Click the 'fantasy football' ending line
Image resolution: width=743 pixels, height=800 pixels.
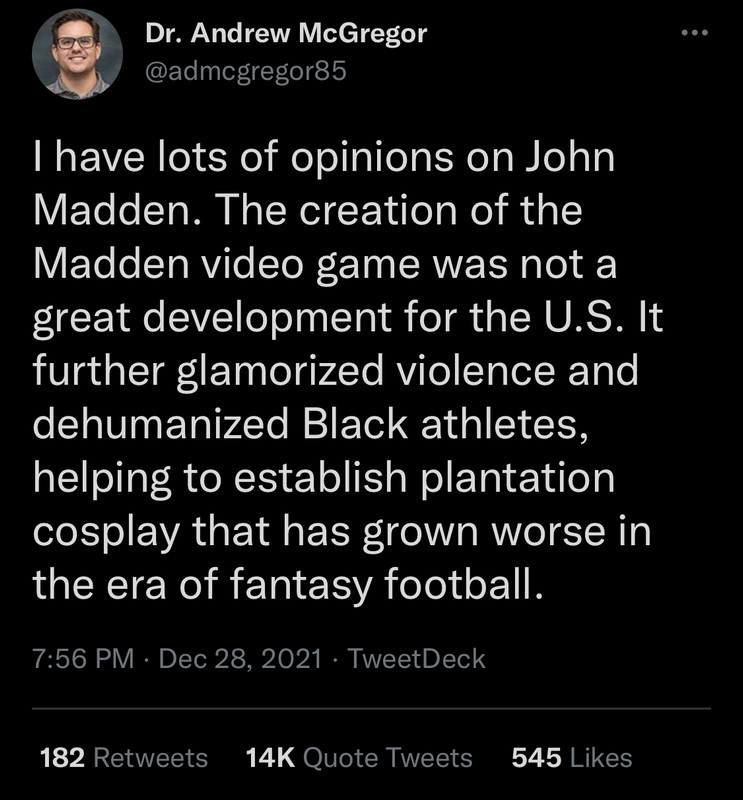coord(288,584)
